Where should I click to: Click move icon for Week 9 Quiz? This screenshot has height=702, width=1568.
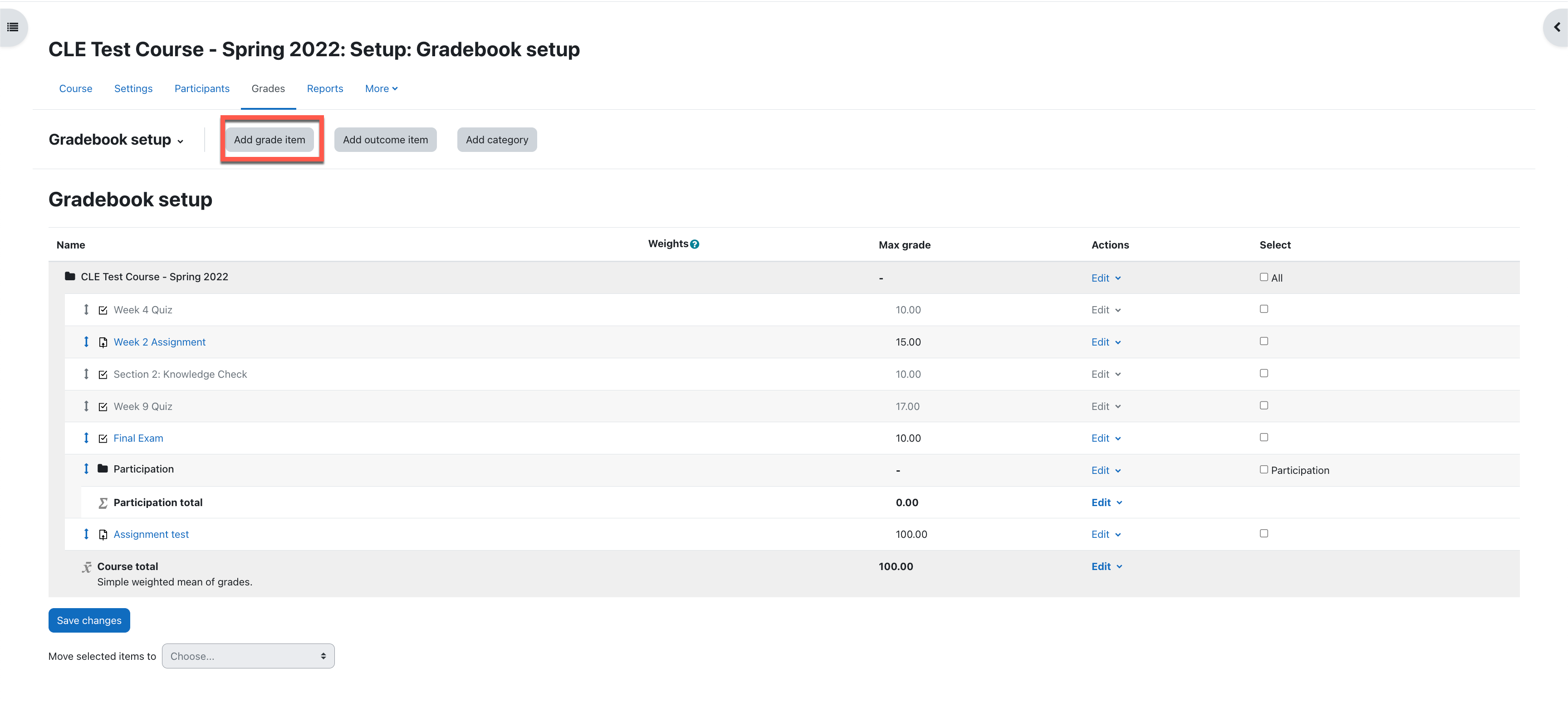(87, 406)
